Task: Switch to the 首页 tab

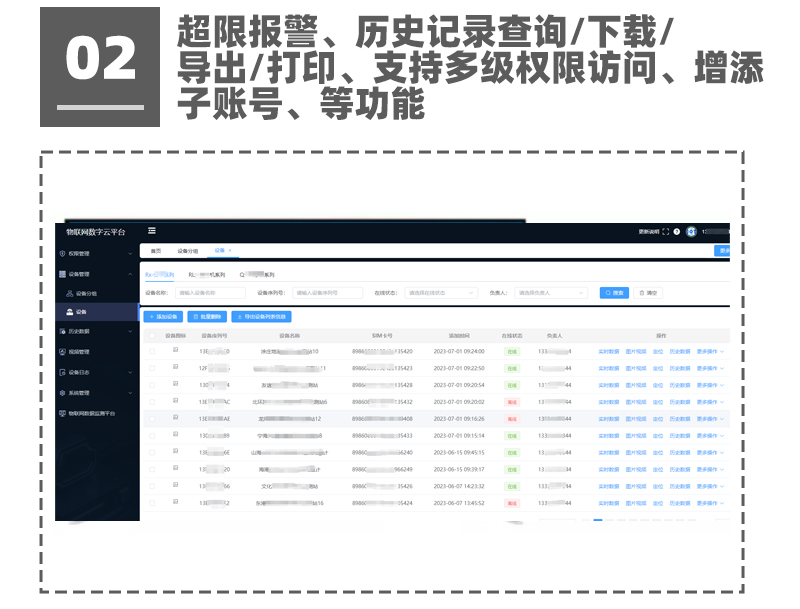Action: tap(156, 251)
